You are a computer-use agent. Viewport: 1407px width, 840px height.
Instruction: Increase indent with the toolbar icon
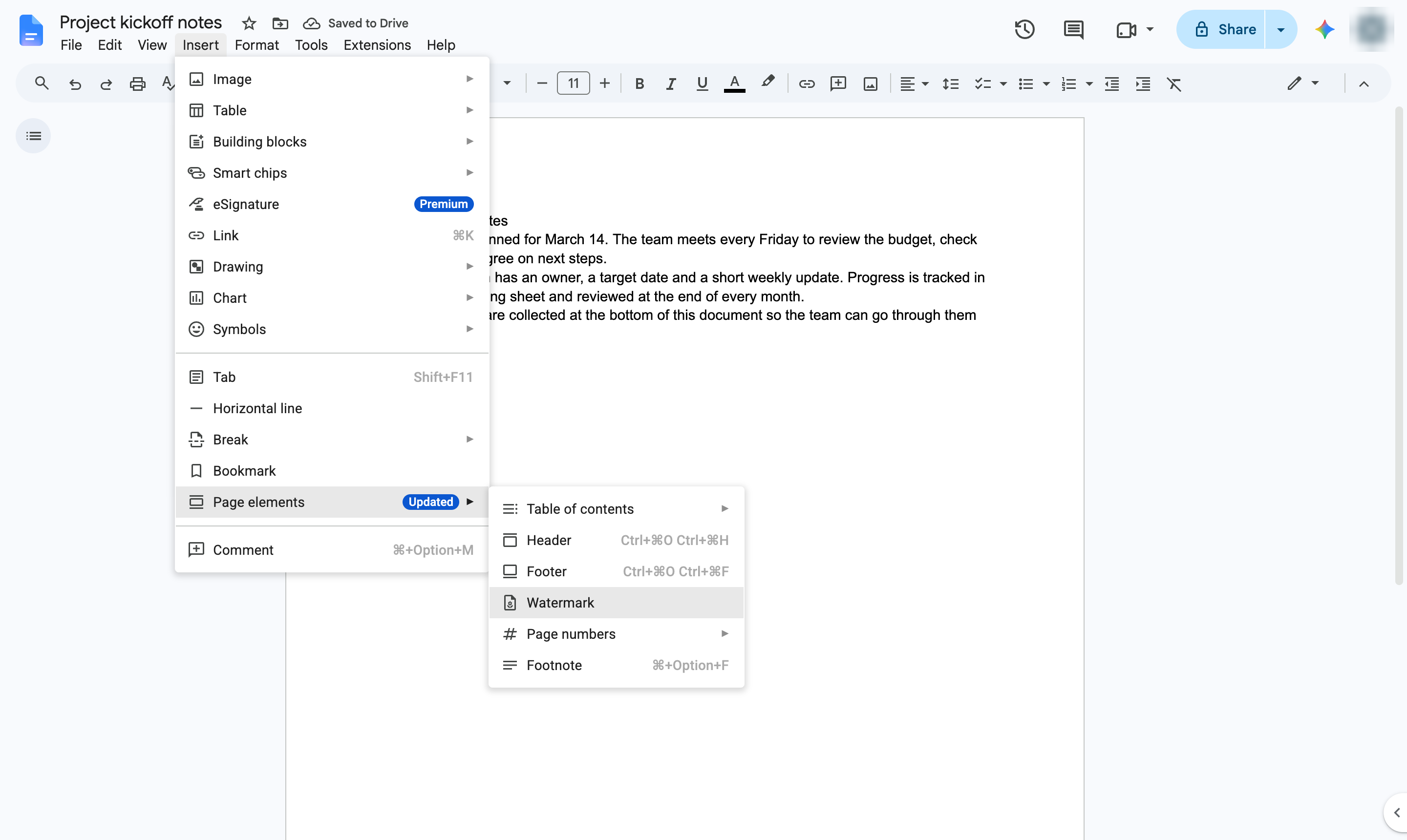point(1143,84)
